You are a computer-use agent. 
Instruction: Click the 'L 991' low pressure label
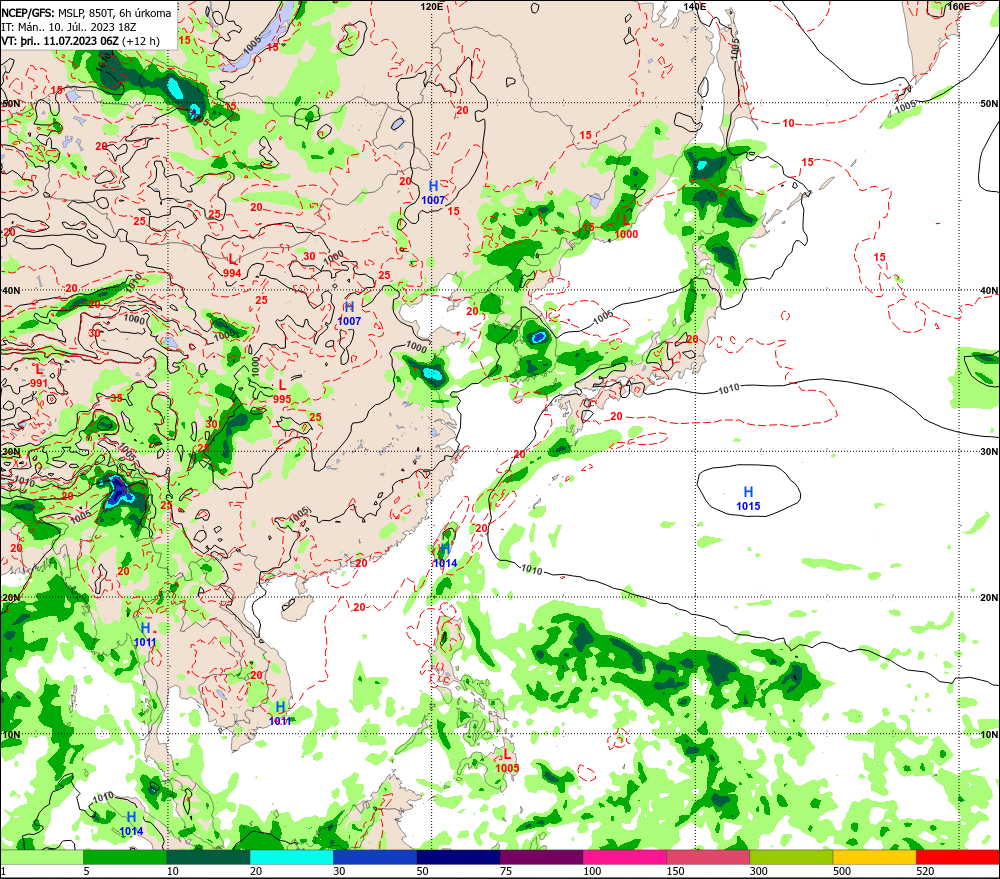[x=39, y=375]
